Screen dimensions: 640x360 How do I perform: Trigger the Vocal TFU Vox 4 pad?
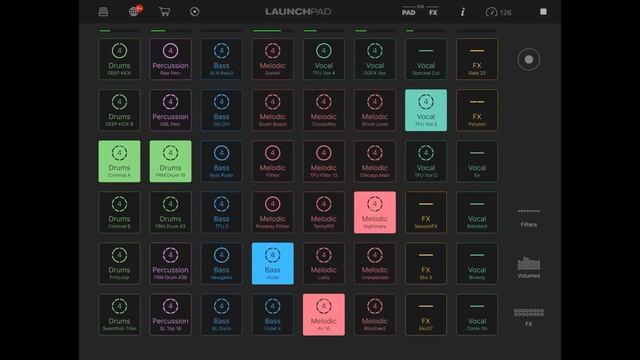324,59
